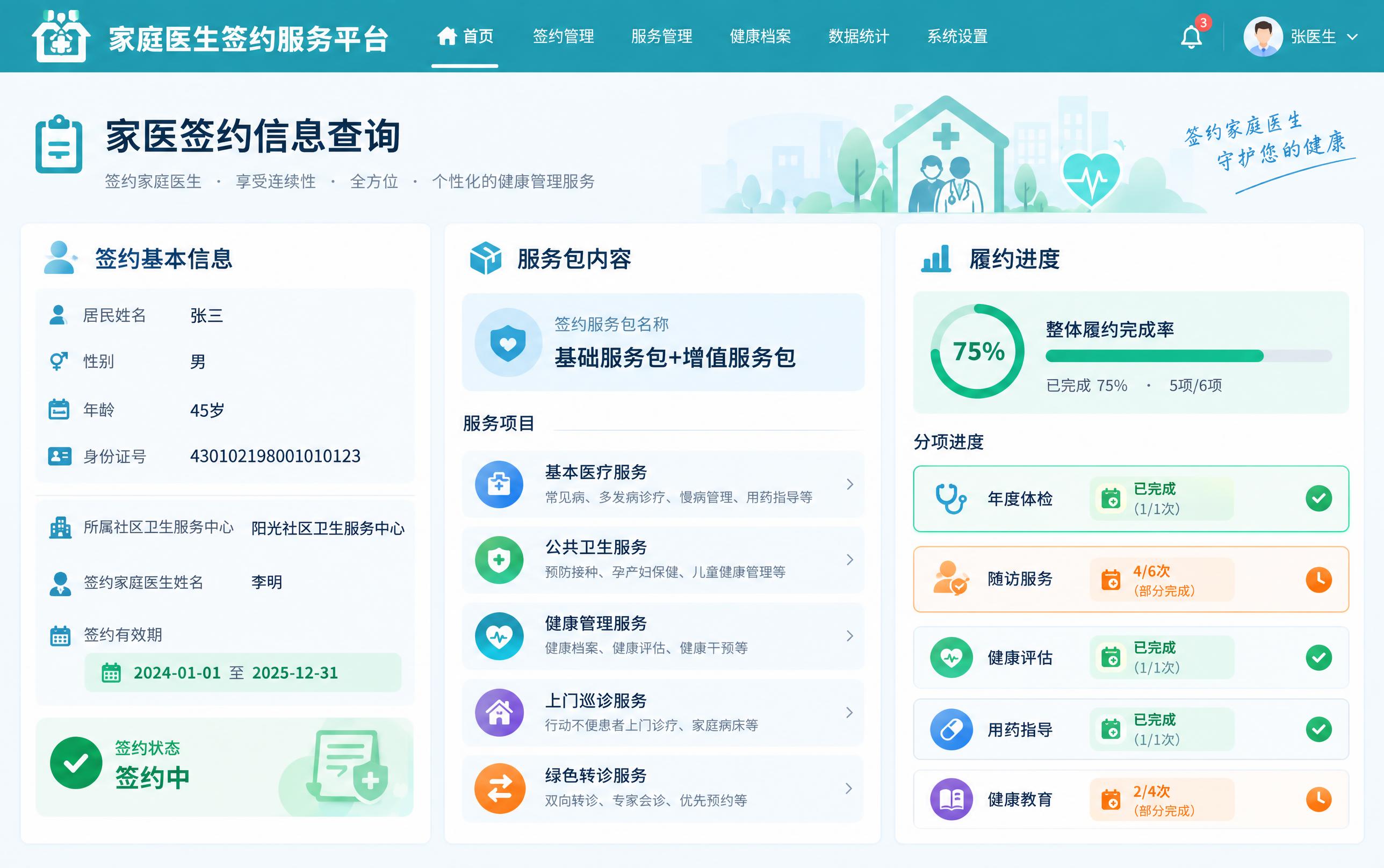
Task: Click 基本医疗服务 medical kit icon
Action: (499, 484)
